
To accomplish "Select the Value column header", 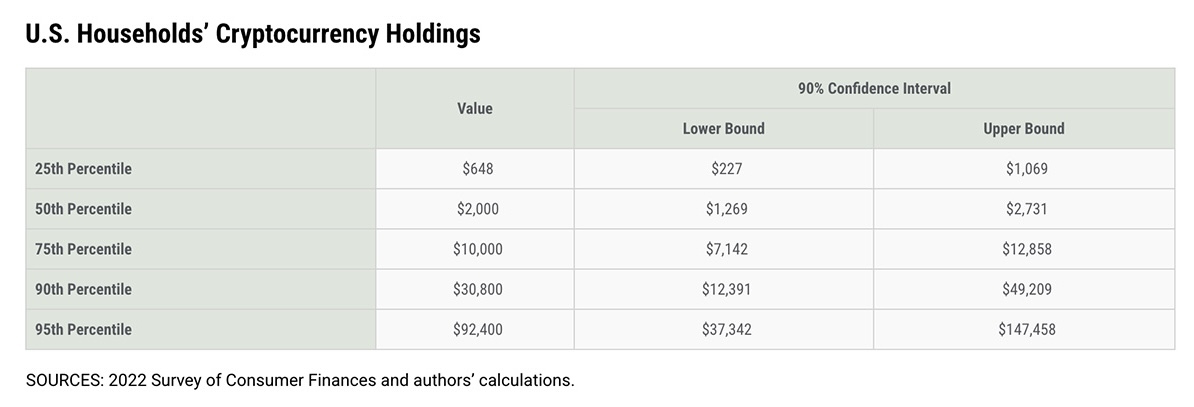I will coord(475,108).
